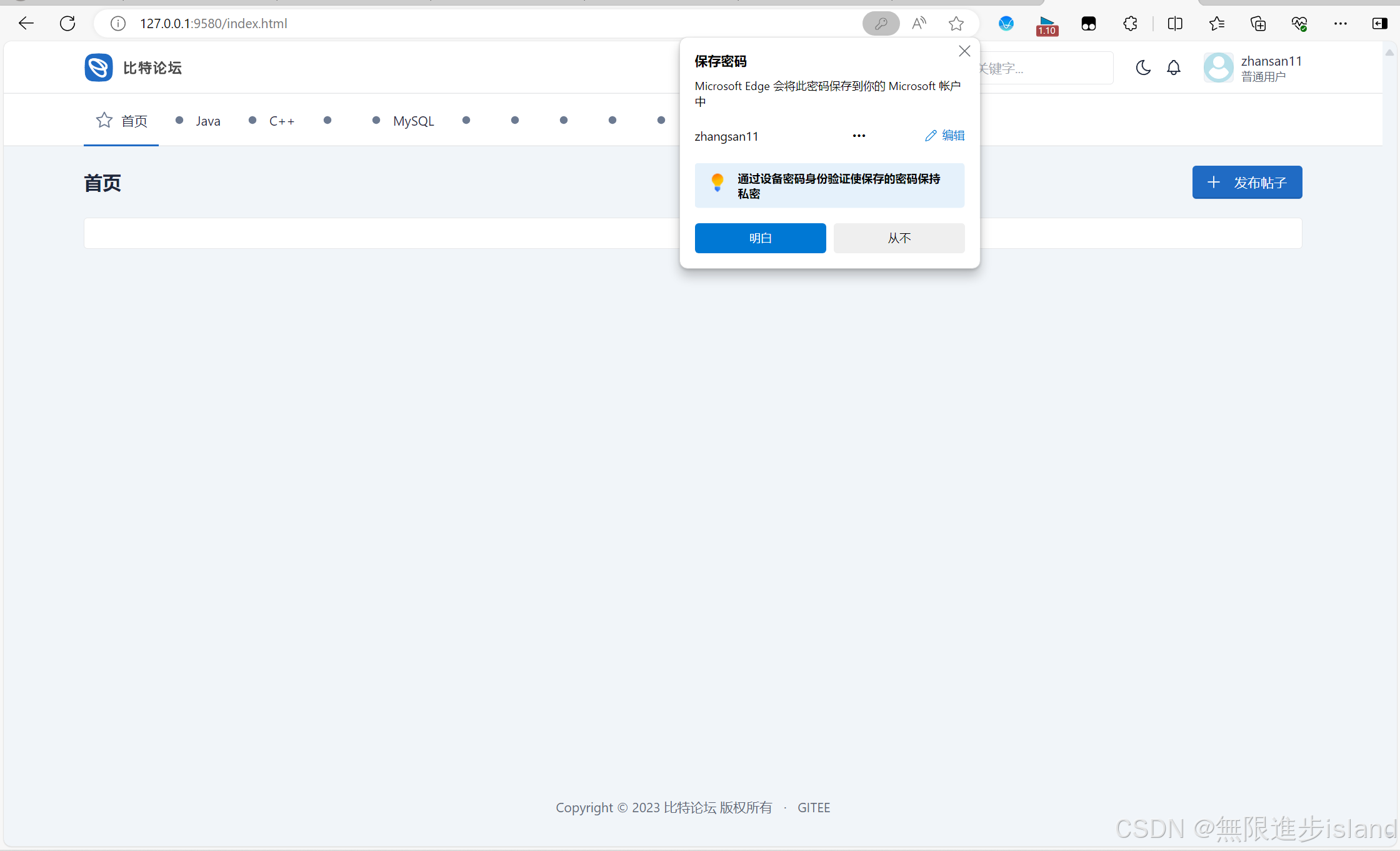Click the 比特论坛 logo icon
Image resolution: width=1400 pixels, height=851 pixels.
tap(99, 68)
